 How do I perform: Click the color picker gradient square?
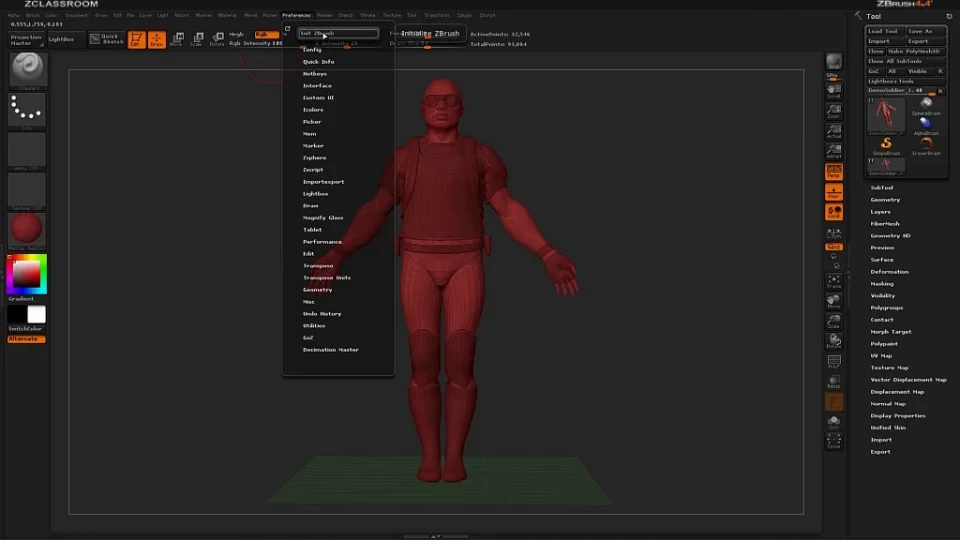[x=27, y=273]
